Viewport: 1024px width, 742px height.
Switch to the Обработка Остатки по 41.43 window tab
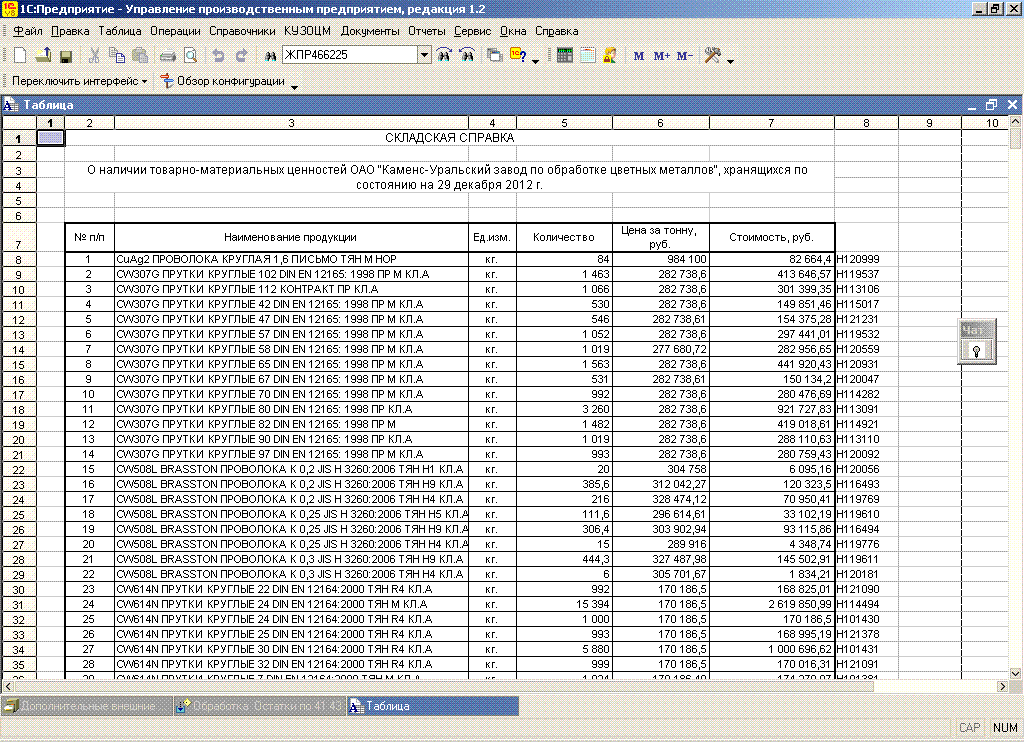[x=258, y=706]
